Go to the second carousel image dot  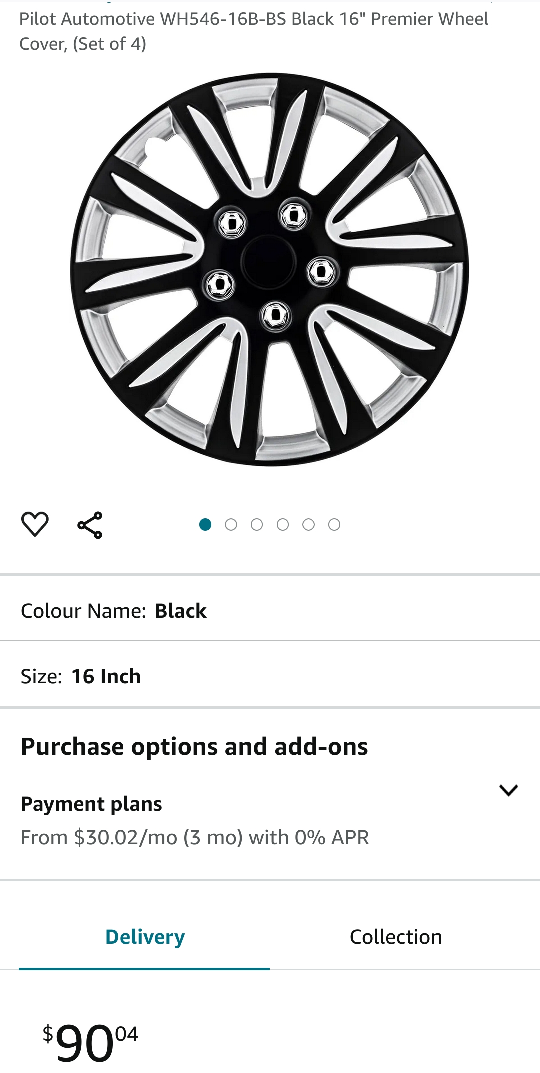pos(231,525)
